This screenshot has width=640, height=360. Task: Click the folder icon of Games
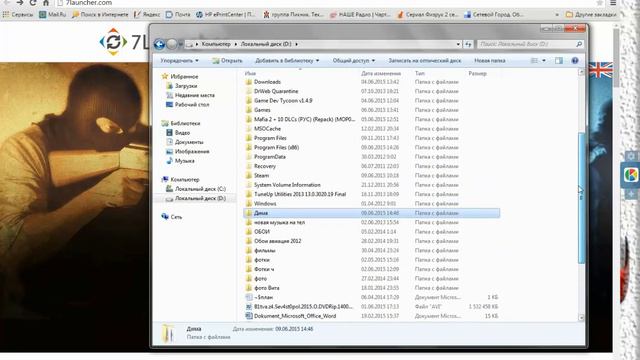(249, 110)
